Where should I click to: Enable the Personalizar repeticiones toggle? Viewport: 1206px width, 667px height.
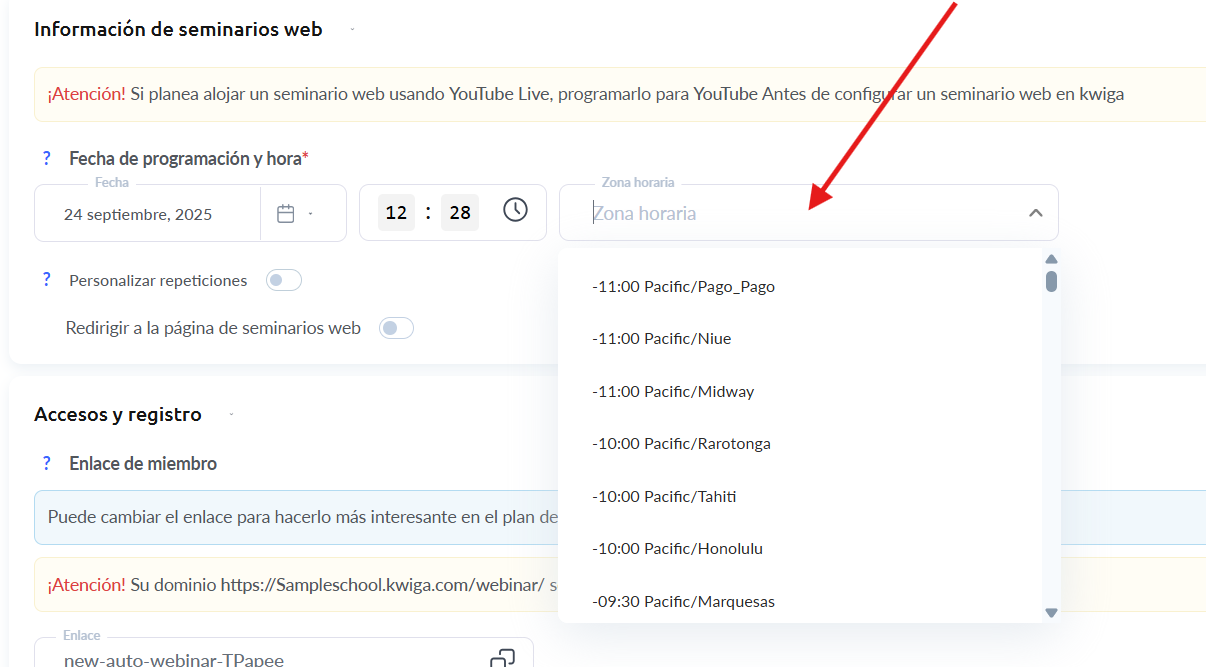pos(283,281)
